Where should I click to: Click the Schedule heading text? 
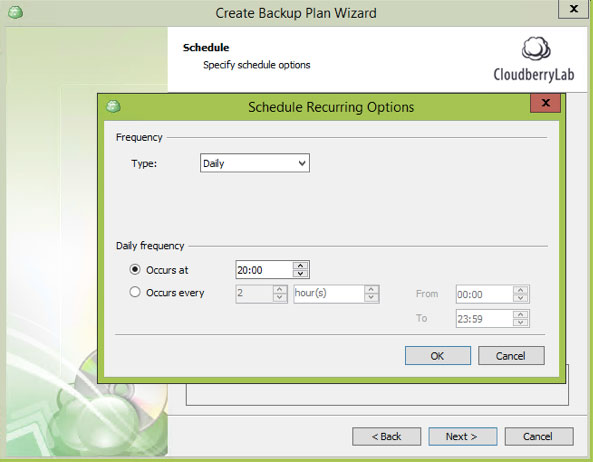click(206, 47)
